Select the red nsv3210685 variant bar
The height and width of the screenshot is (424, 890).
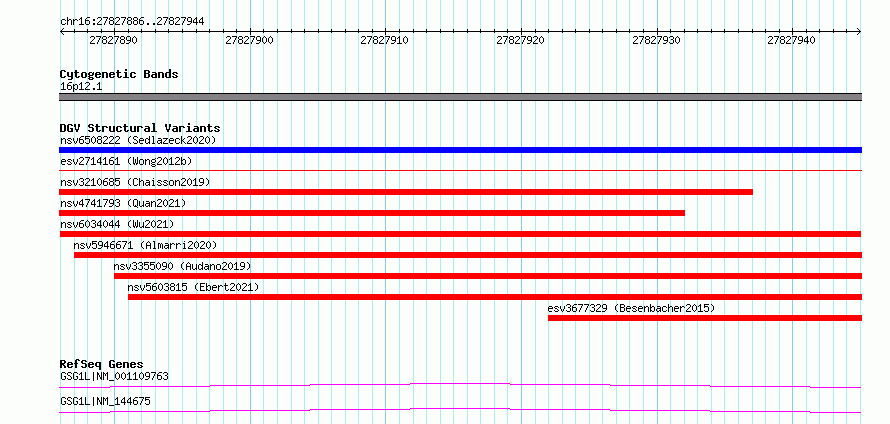point(406,192)
